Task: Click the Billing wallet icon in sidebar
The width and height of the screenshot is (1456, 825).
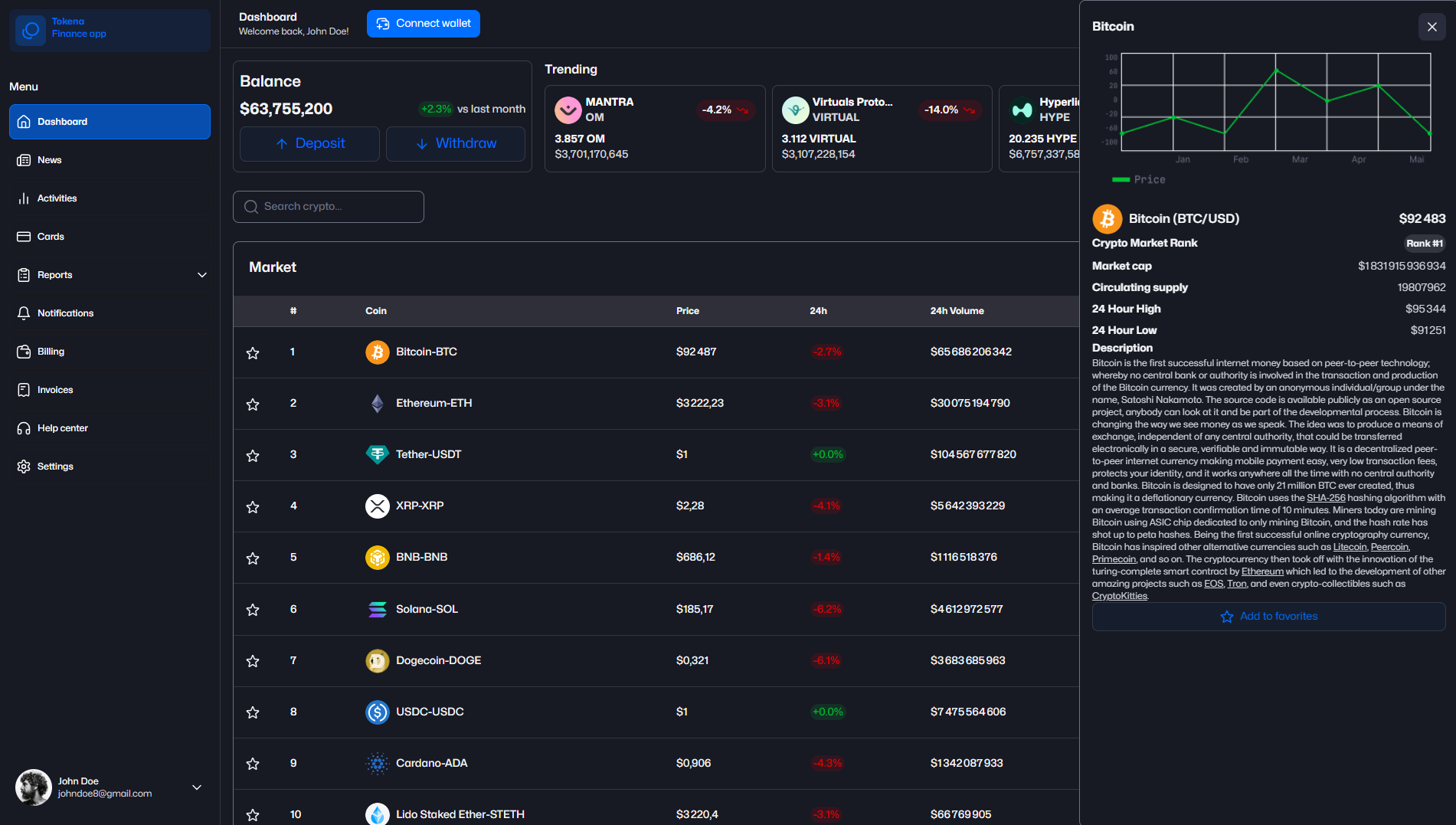Action: click(24, 352)
